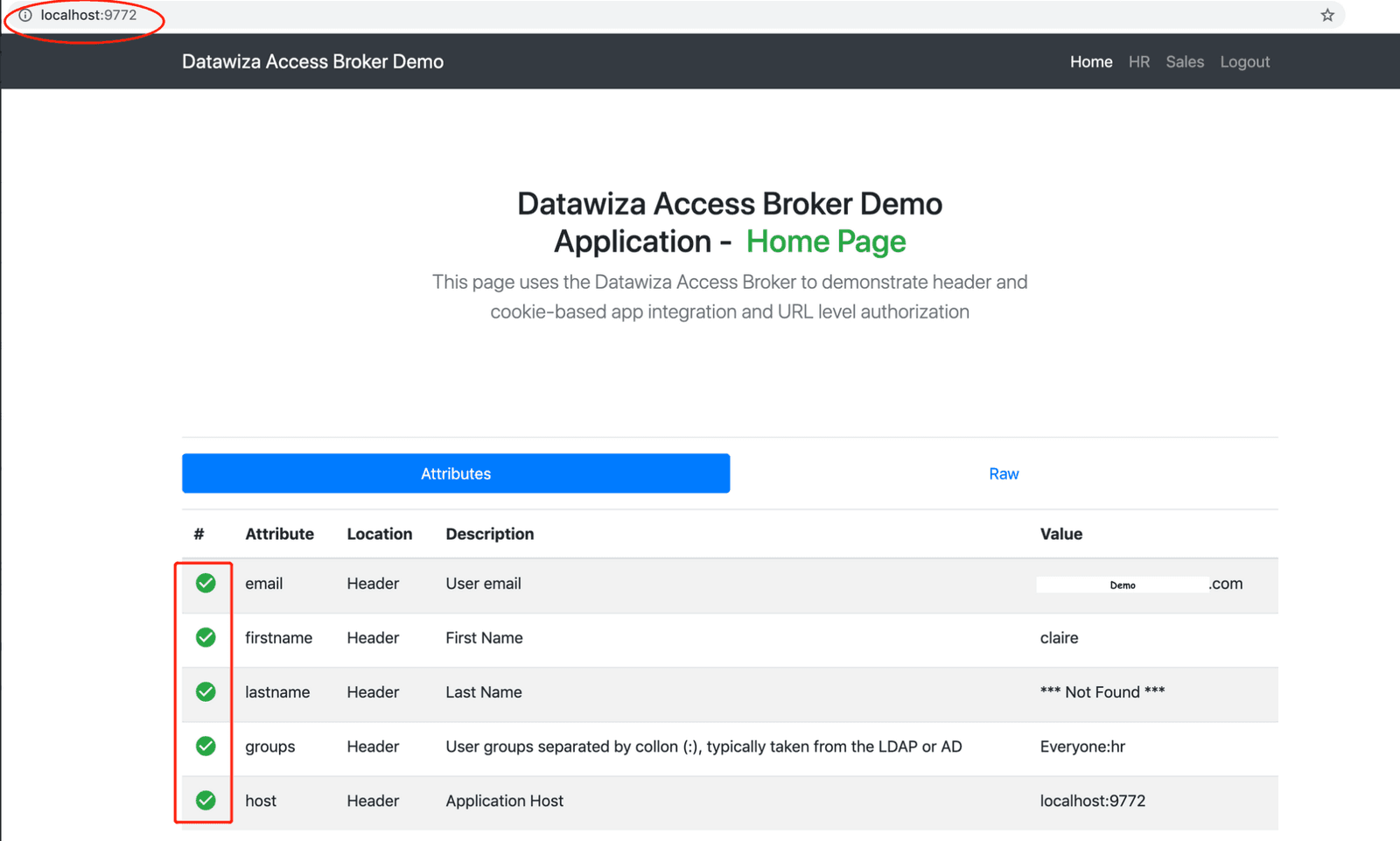Select the email attribute name cell
This screenshot has width=1400, height=841.
click(263, 584)
